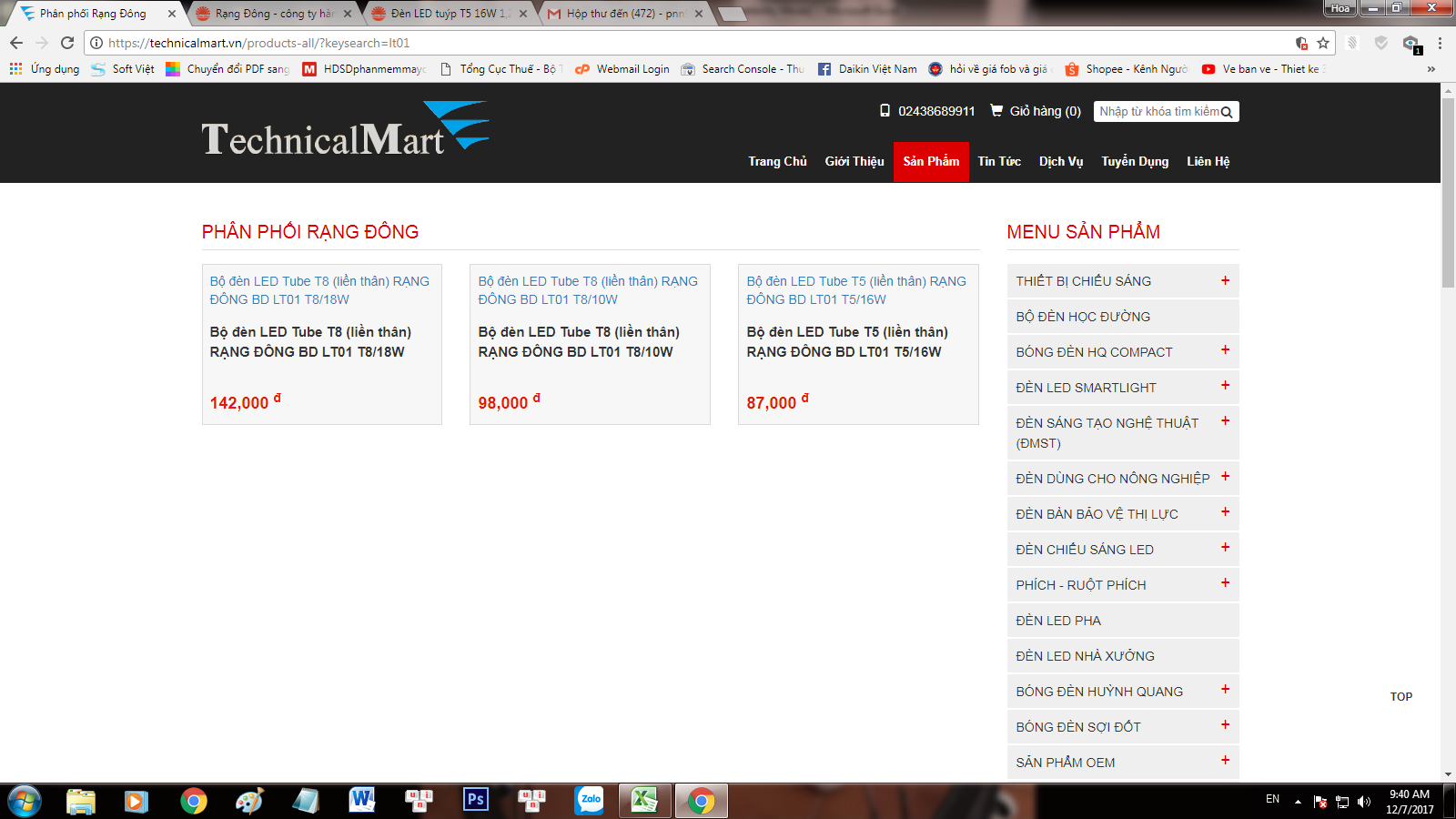
Task: Reload the page with the refresh icon
Action: click(67, 43)
